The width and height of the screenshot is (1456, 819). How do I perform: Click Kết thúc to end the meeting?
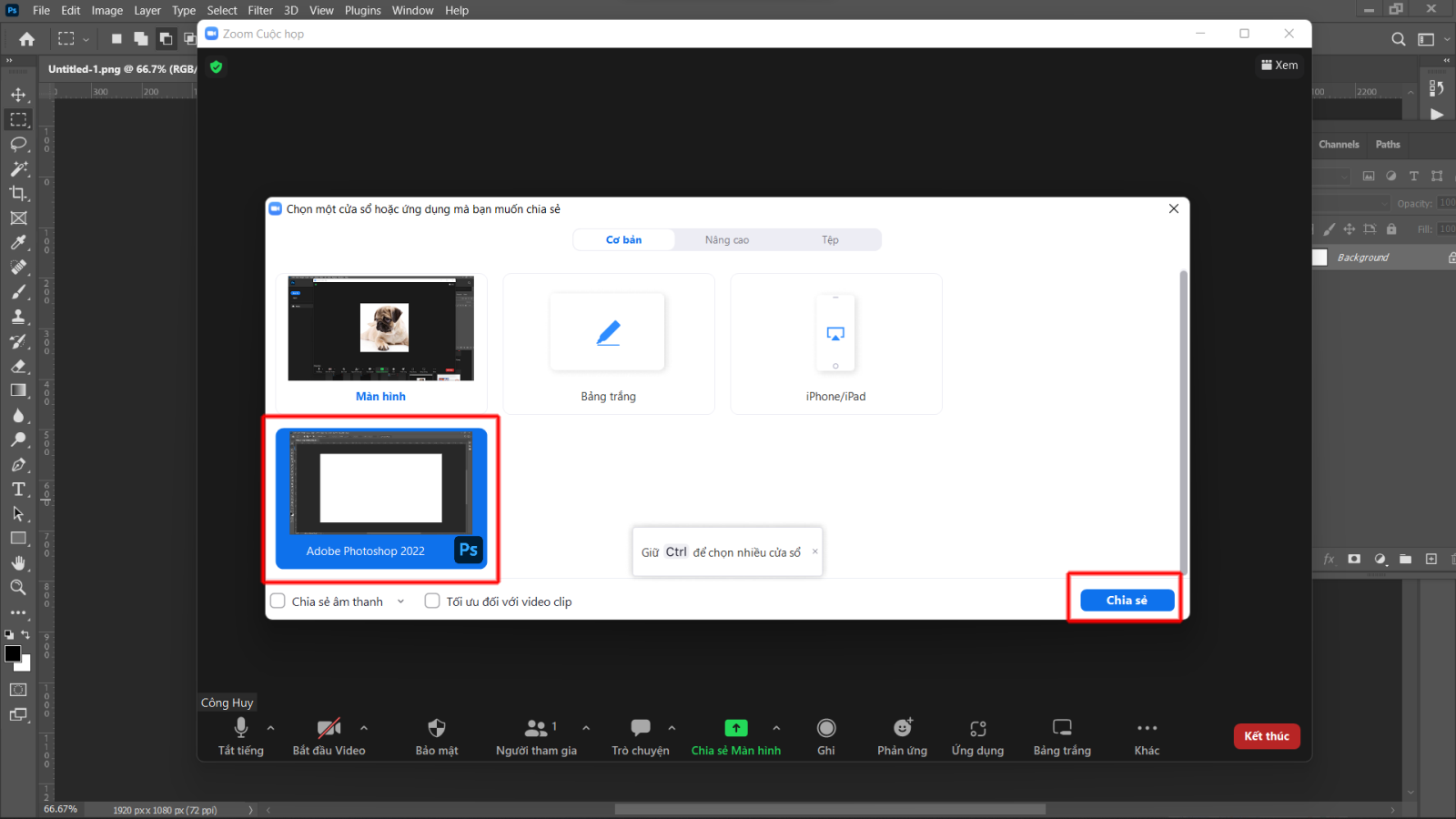point(1266,736)
